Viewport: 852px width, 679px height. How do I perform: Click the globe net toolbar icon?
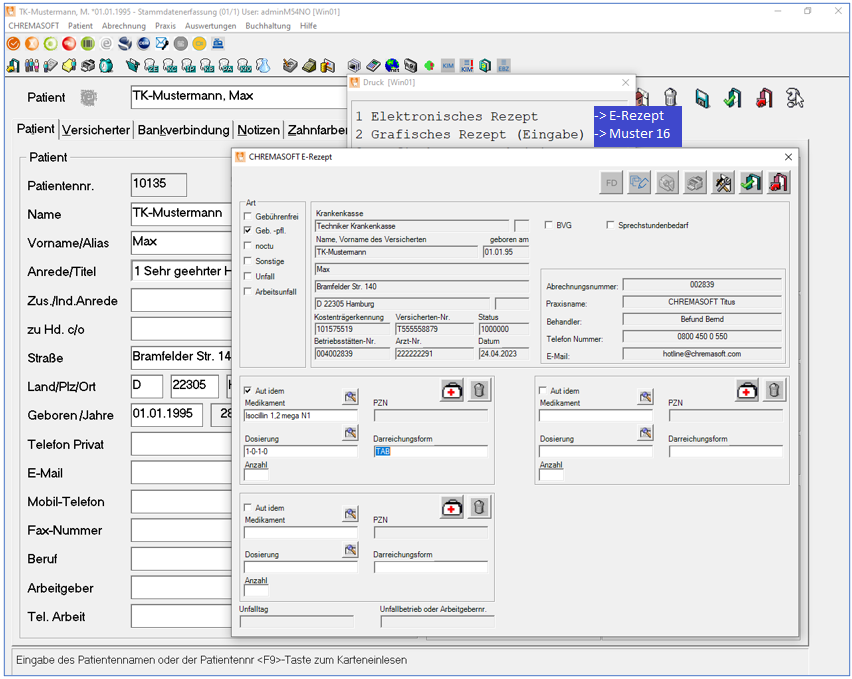click(x=392, y=66)
